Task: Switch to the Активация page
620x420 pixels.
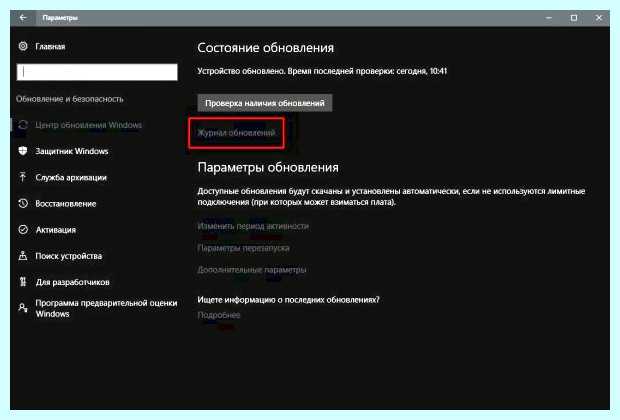Action: coord(55,230)
